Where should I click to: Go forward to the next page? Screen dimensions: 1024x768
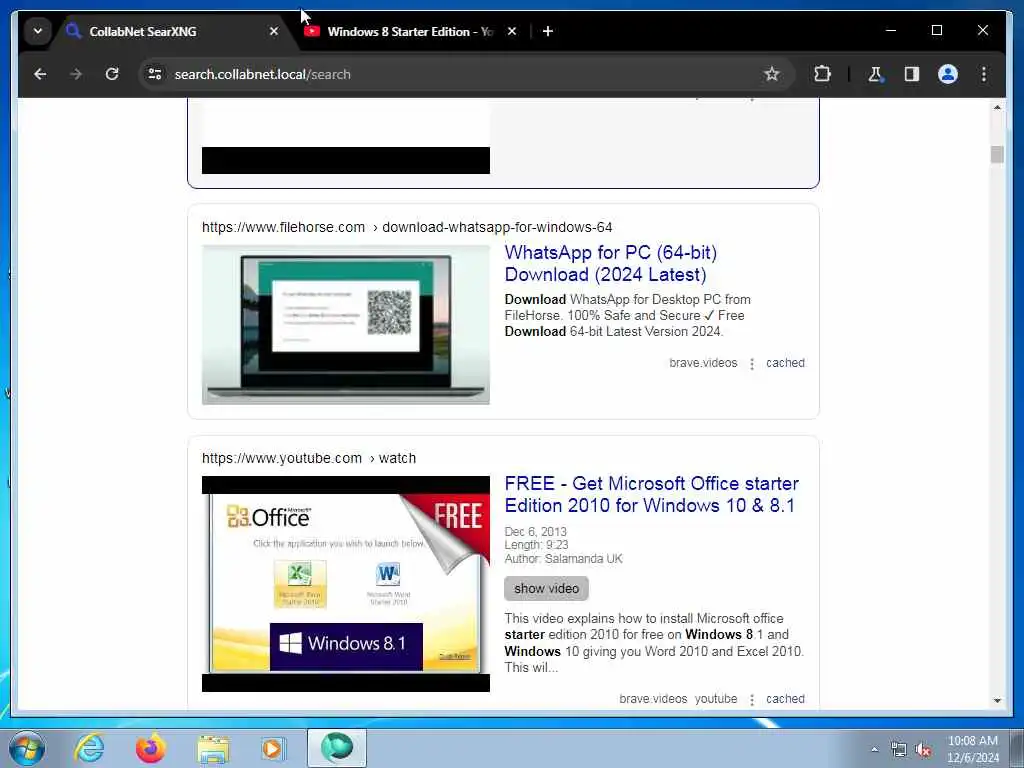[x=76, y=74]
